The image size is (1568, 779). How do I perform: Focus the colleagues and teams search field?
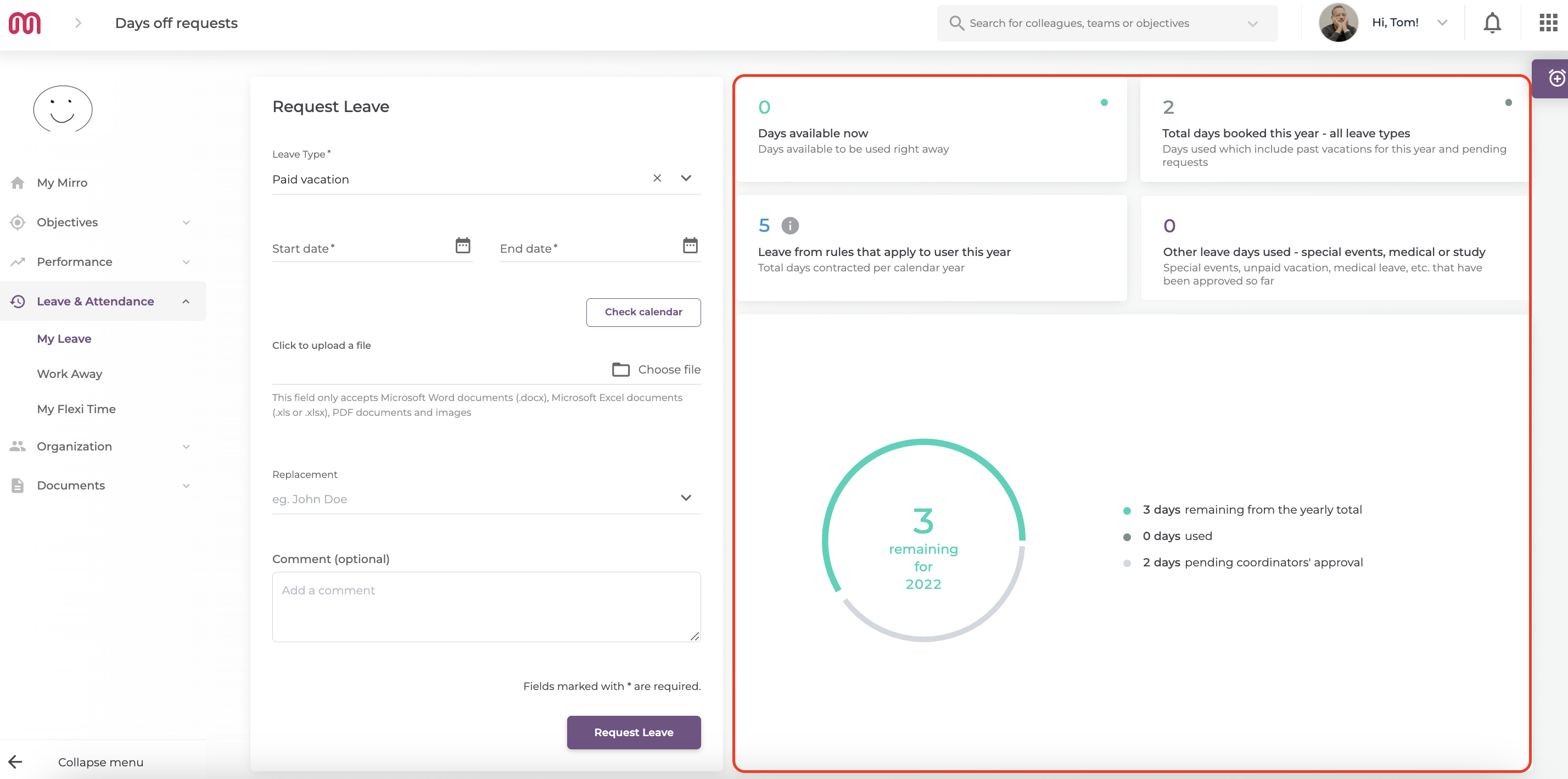point(1107,23)
